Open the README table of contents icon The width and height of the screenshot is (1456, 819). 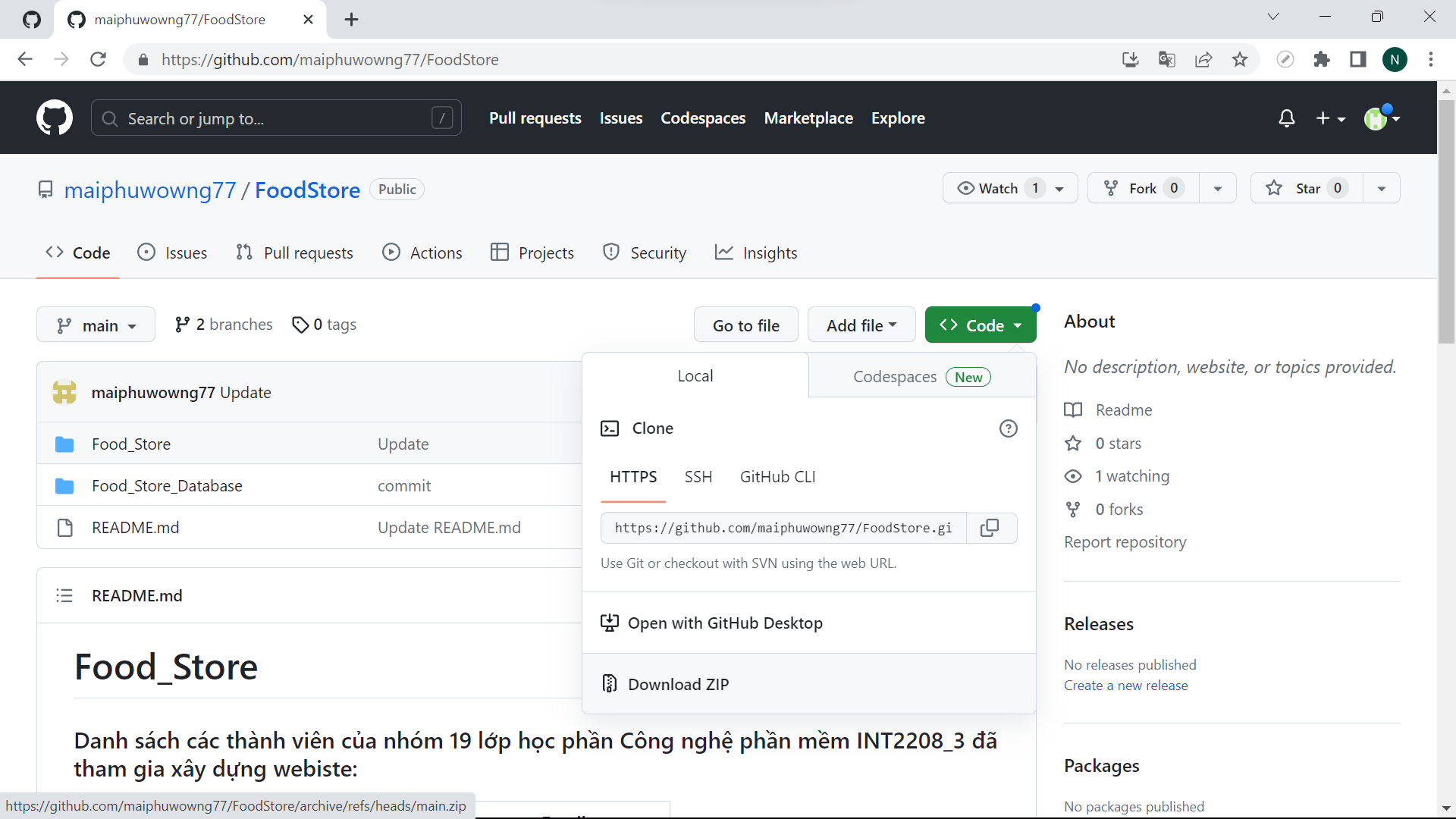64,596
